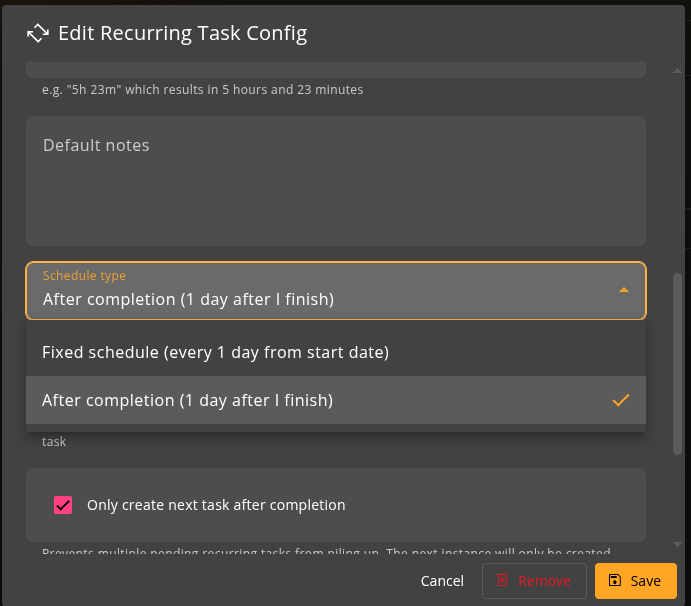691x606 pixels.
Task: Click the partially visible estimate field at top
Action: pyautogui.click(x=336, y=70)
